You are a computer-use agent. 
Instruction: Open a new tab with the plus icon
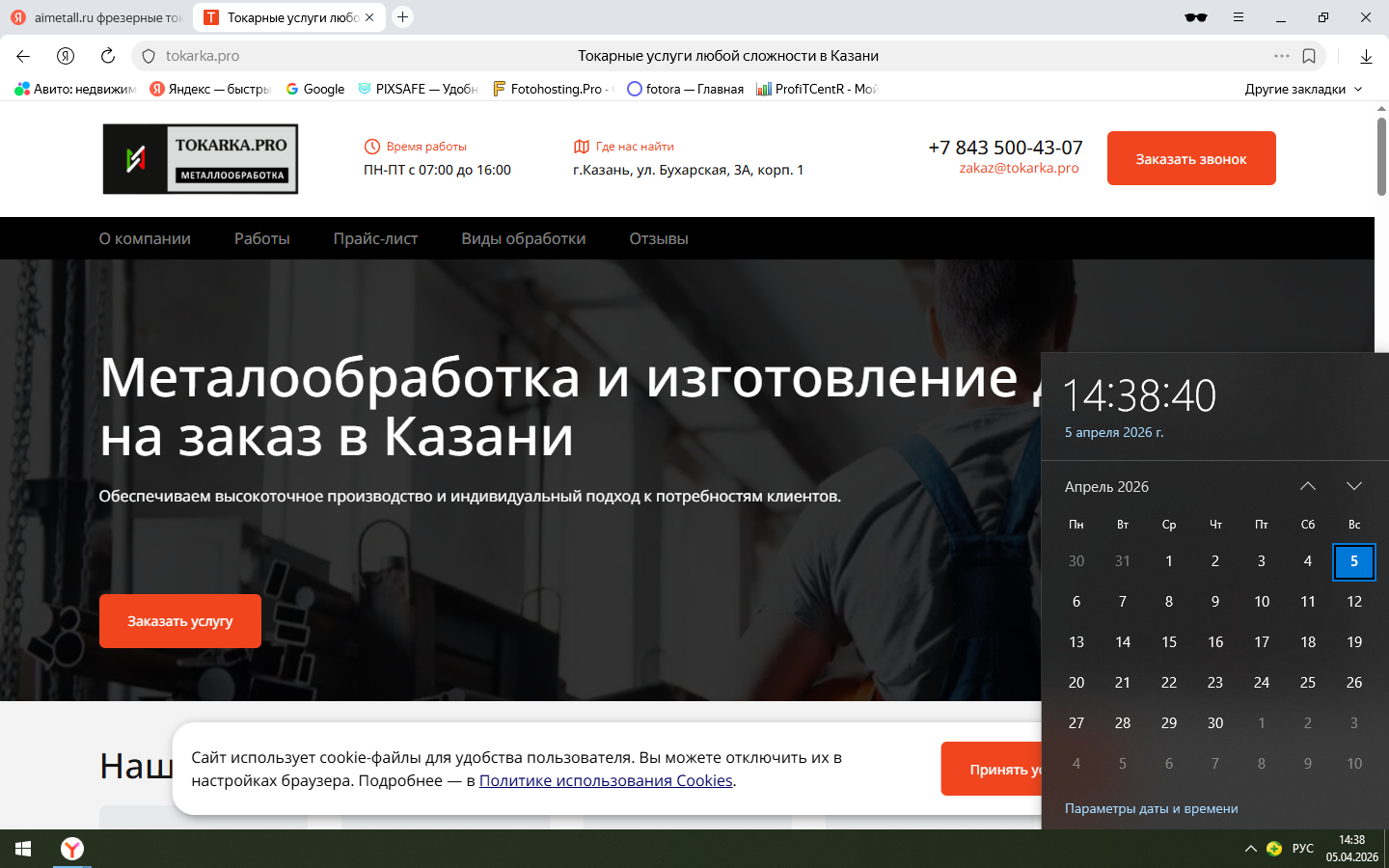pyautogui.click(x=403, y=17)
